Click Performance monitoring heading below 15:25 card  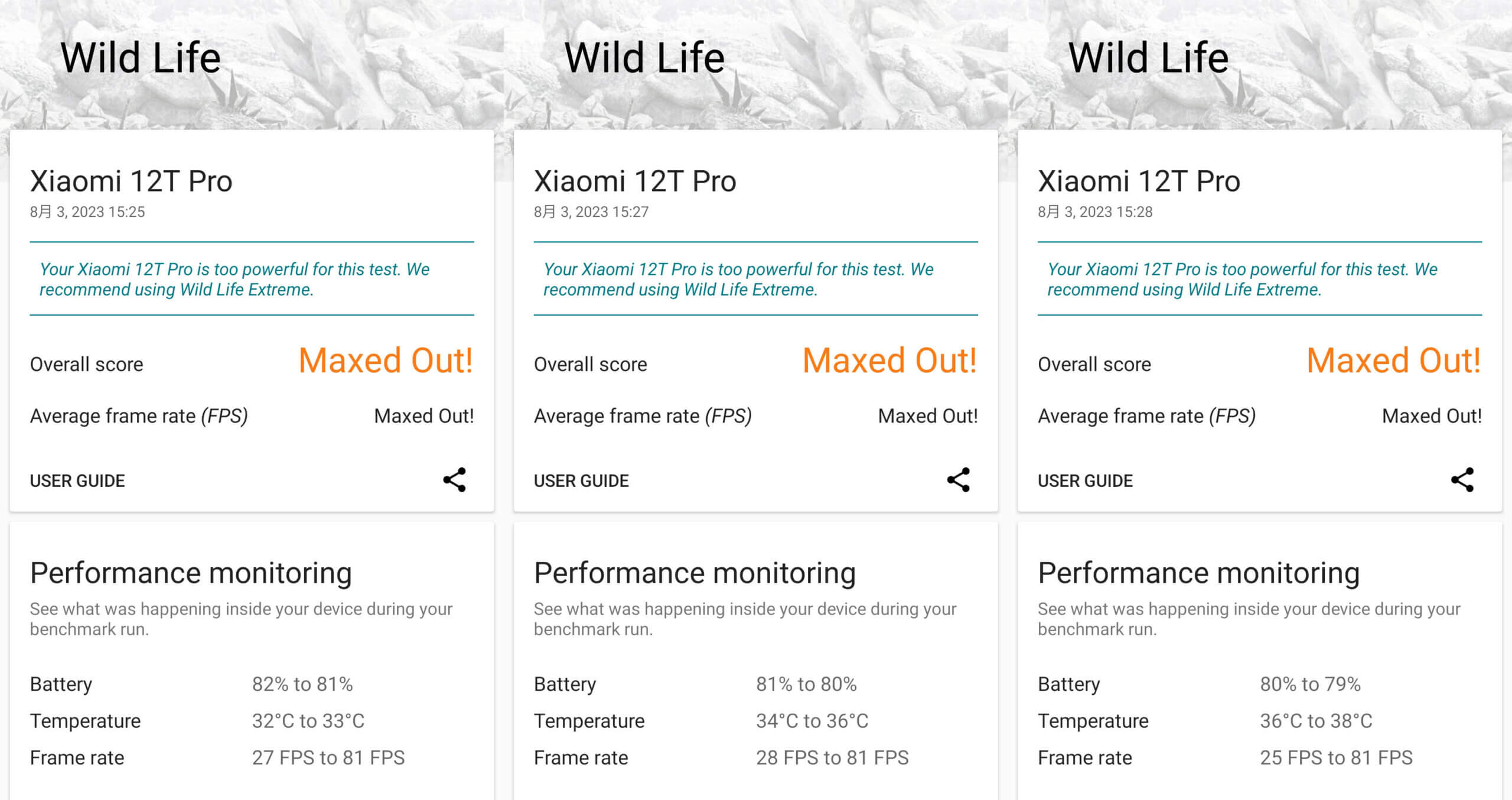tap(191, 573)
